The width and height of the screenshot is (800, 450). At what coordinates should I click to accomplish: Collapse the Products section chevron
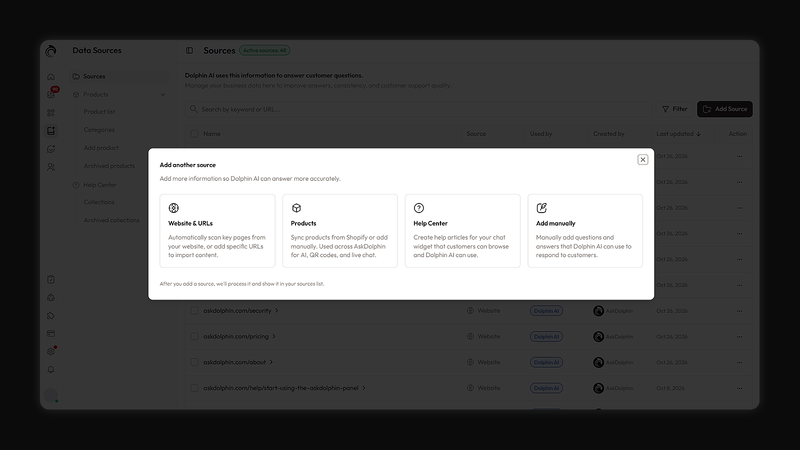pyautogui.click(x=163, y=94)
